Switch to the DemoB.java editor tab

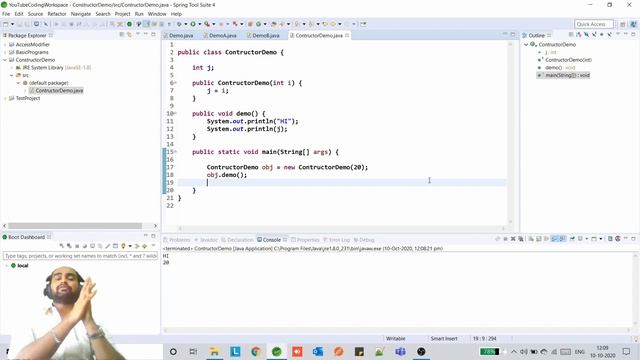click(264, 36)
